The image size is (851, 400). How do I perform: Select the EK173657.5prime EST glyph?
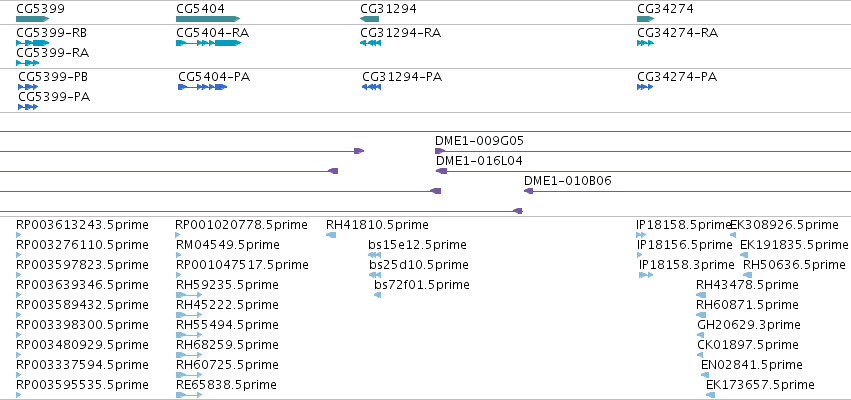coord(710,395)
